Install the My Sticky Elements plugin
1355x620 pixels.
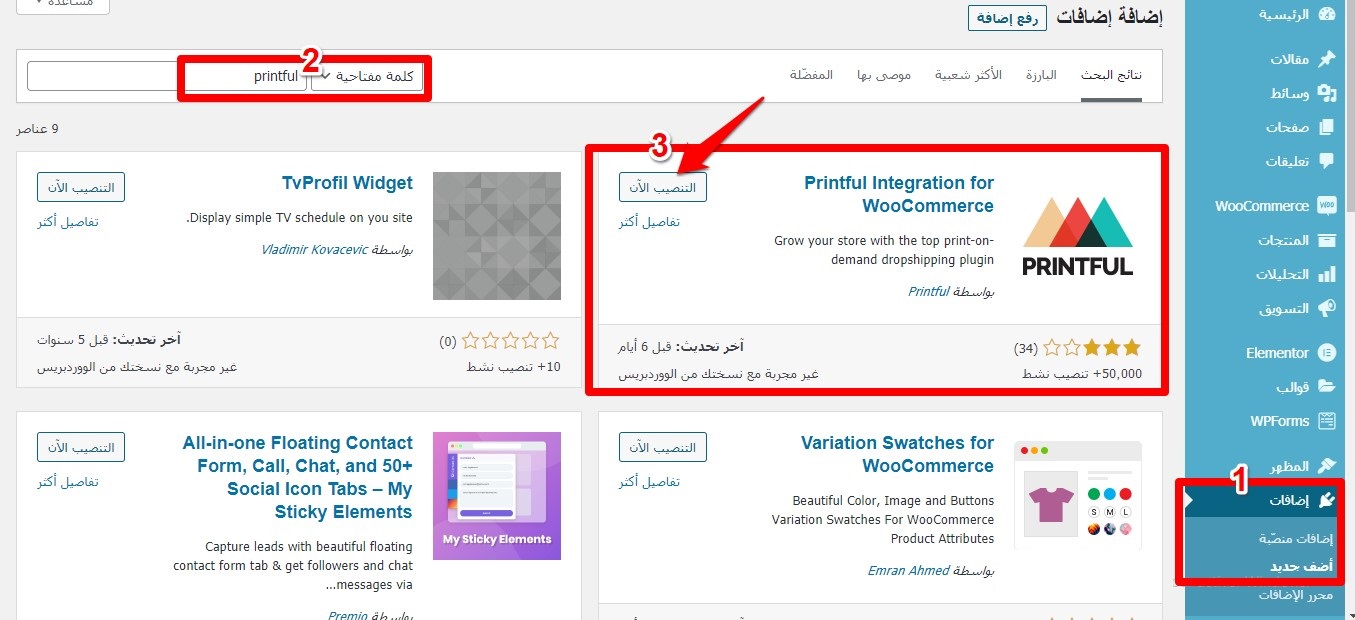[81, 447]
